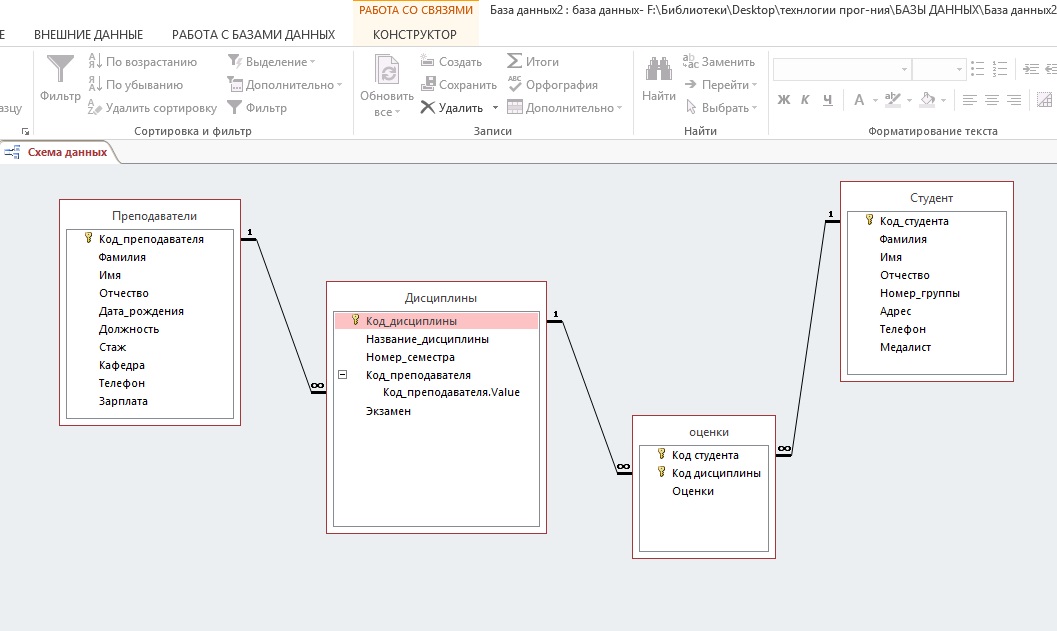
Task: Open the font name combo box
Action: pos(840,69)
